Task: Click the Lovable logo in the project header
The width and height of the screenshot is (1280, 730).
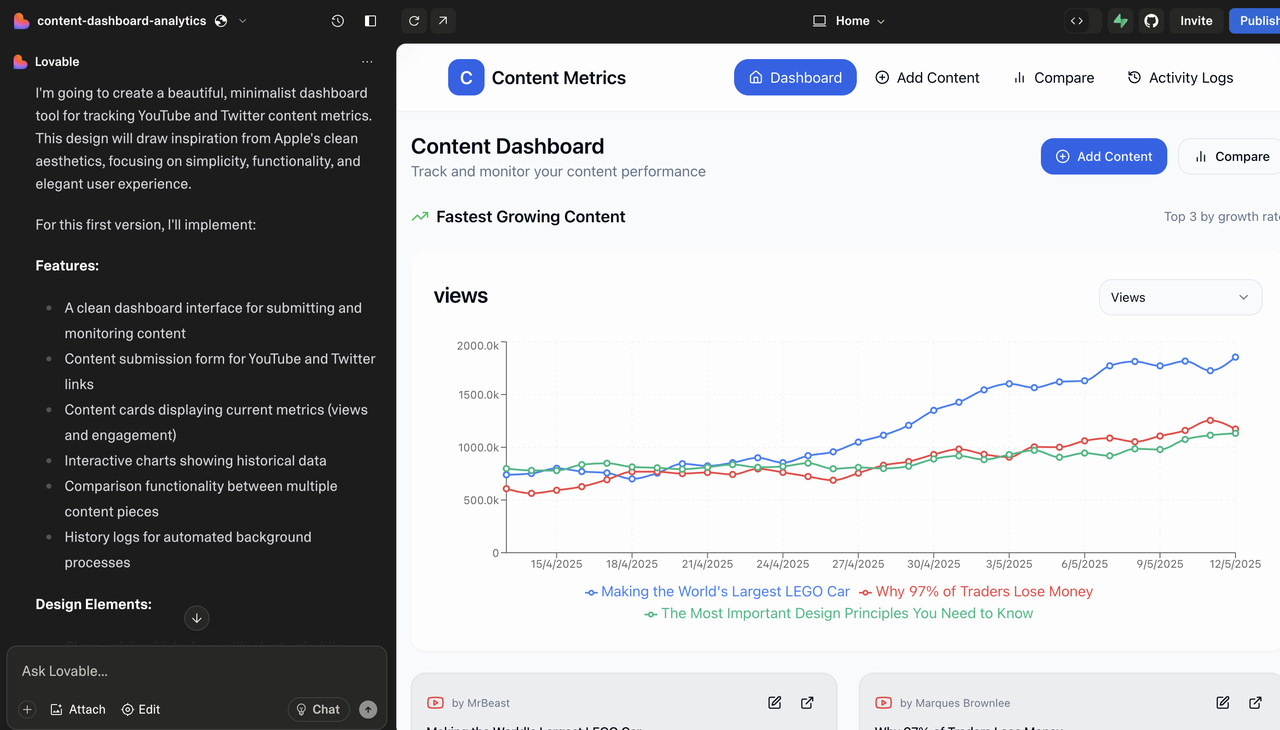Action: (x=20, y=21)
